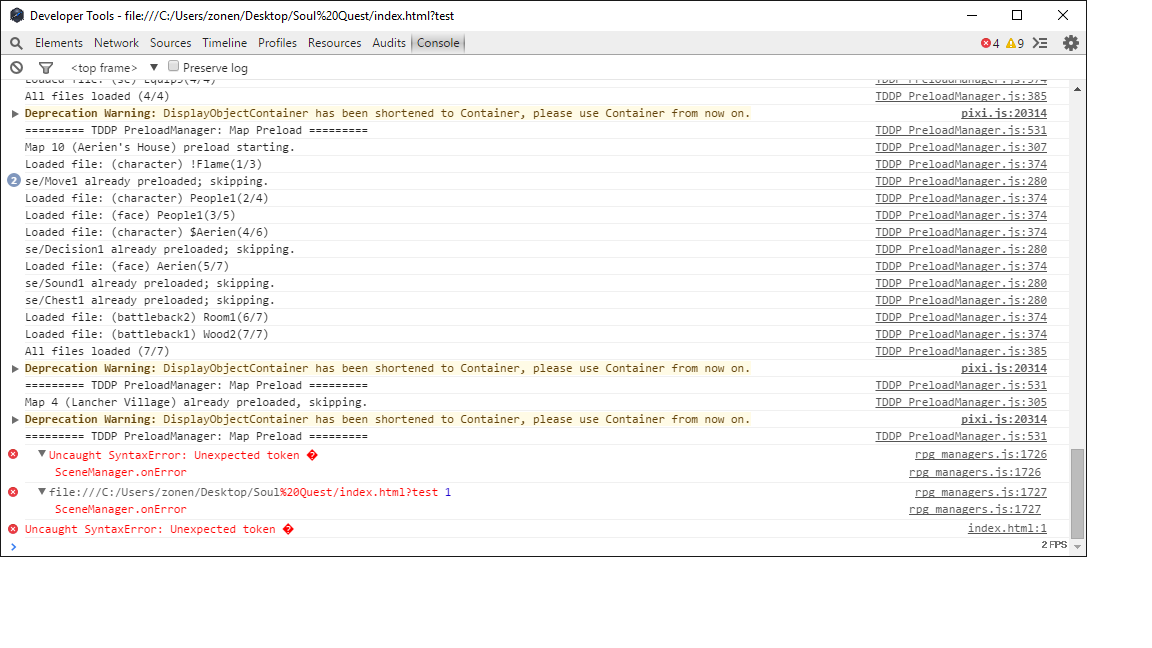Expand the first Deprecation Warning entry
This screenshot has width=1152, height=648.
pos(15,114)
